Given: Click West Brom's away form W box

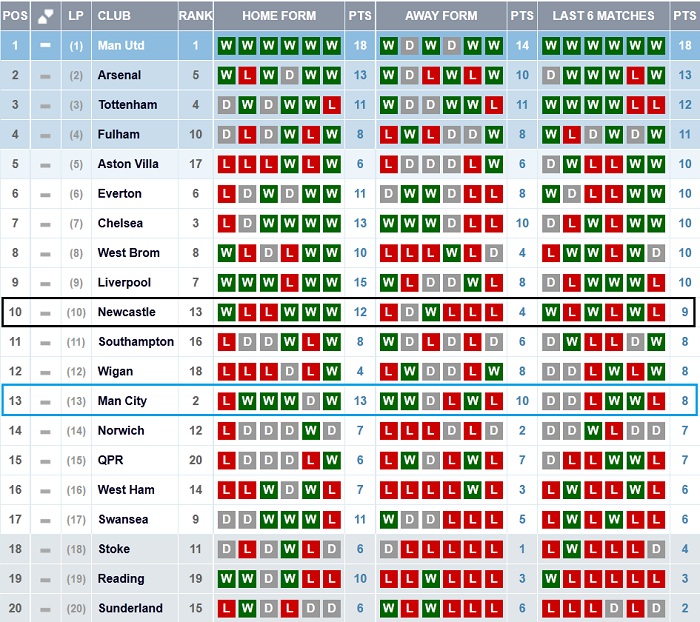Looking at the screenshot, I should pos(452,253).
